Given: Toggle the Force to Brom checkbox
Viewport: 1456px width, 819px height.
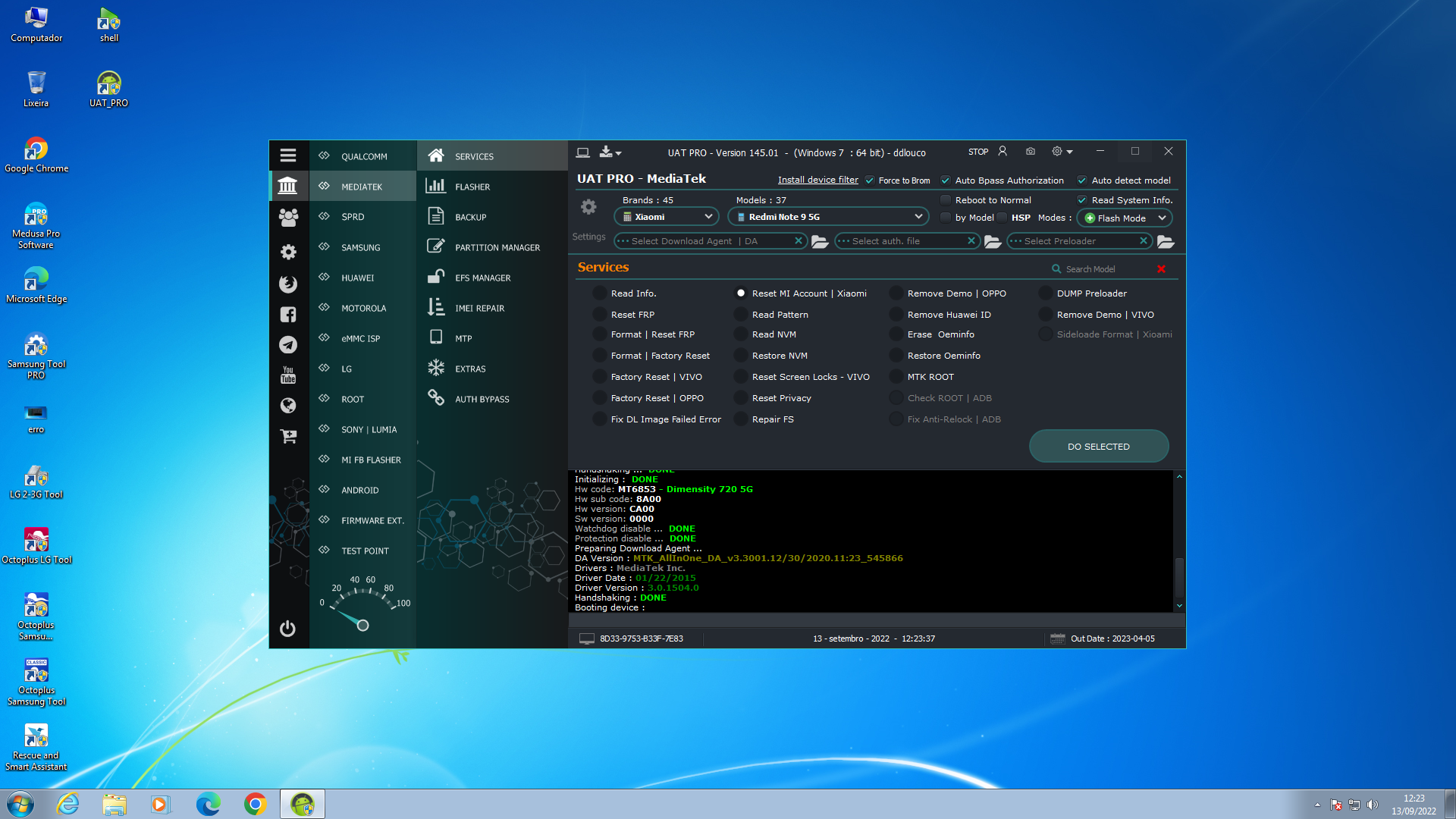Looking at the screenshot, I should coord(870,180).
